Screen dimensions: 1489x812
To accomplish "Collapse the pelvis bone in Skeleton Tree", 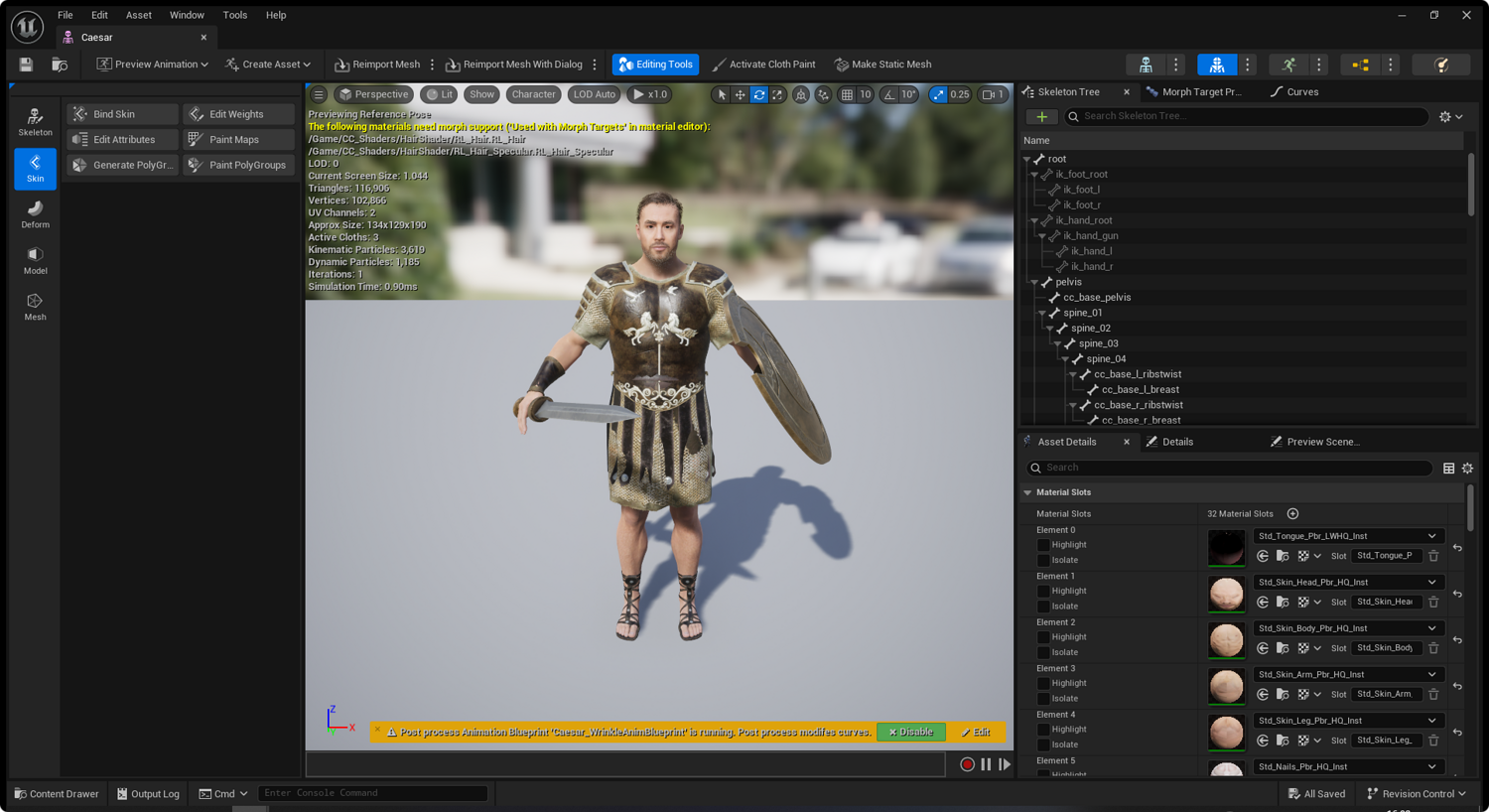I will coord(1034,283).
